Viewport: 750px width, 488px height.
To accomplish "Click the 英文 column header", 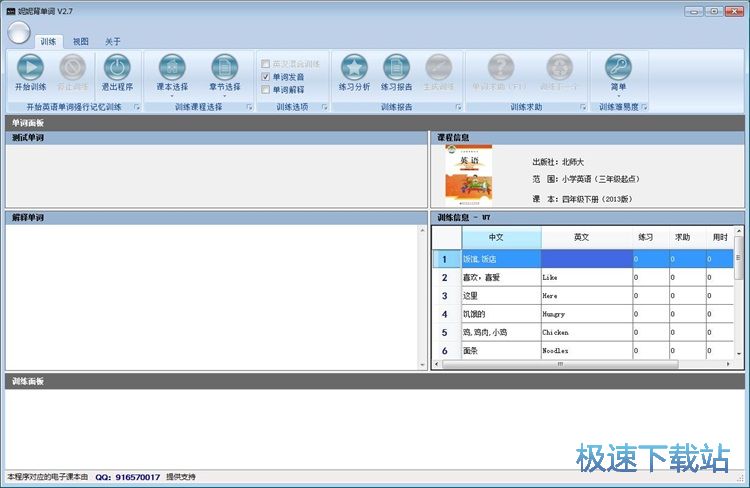I will (x=586, y=237).
